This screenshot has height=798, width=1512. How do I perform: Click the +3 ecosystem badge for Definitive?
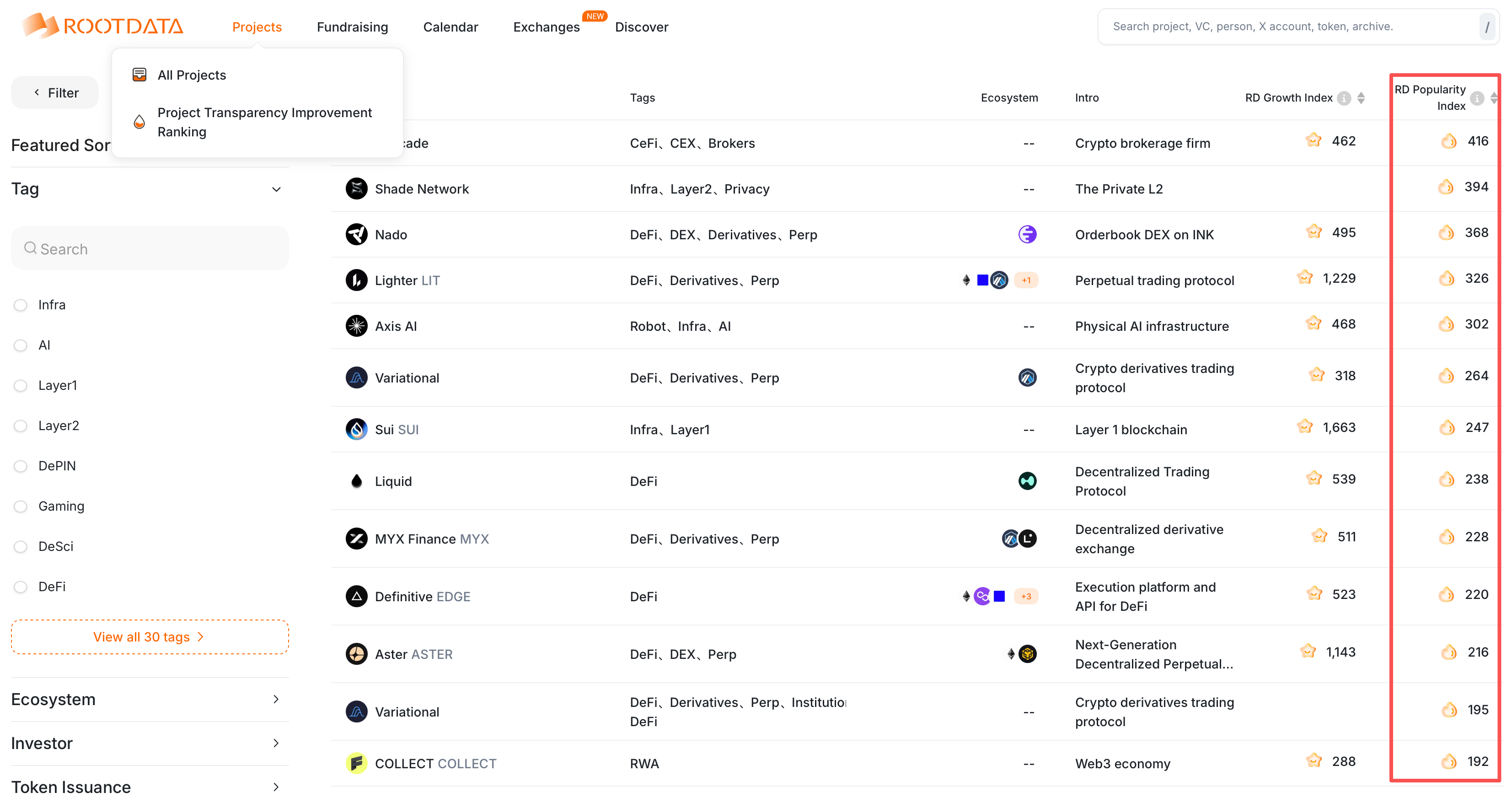pos(1026,596)
